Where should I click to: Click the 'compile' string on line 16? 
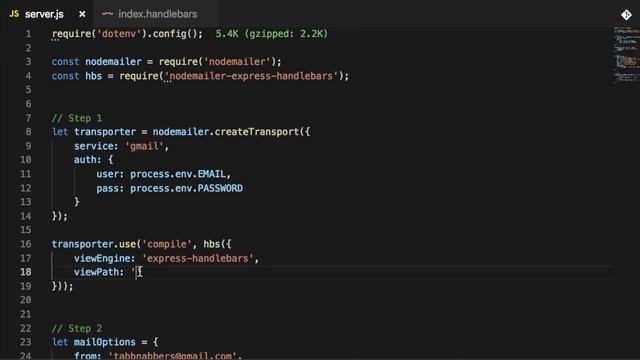point(167,244)
